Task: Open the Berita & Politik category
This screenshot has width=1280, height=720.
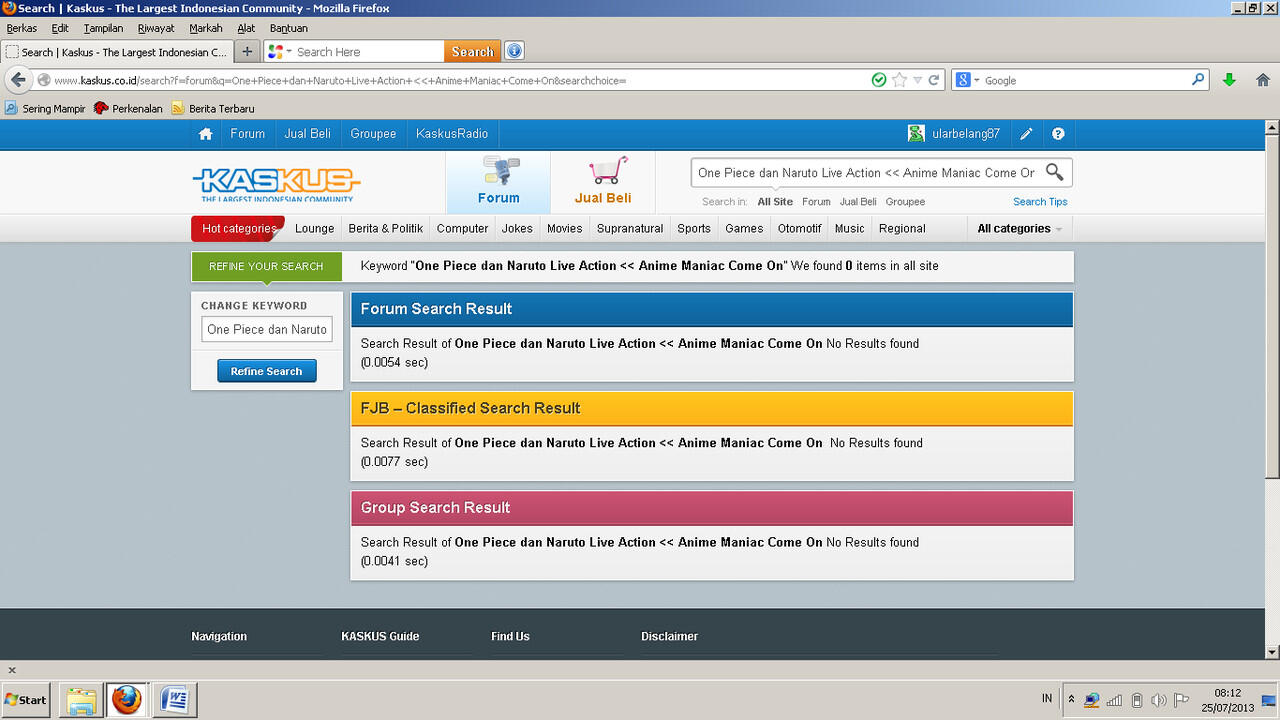Action: [x=385, y=229]
